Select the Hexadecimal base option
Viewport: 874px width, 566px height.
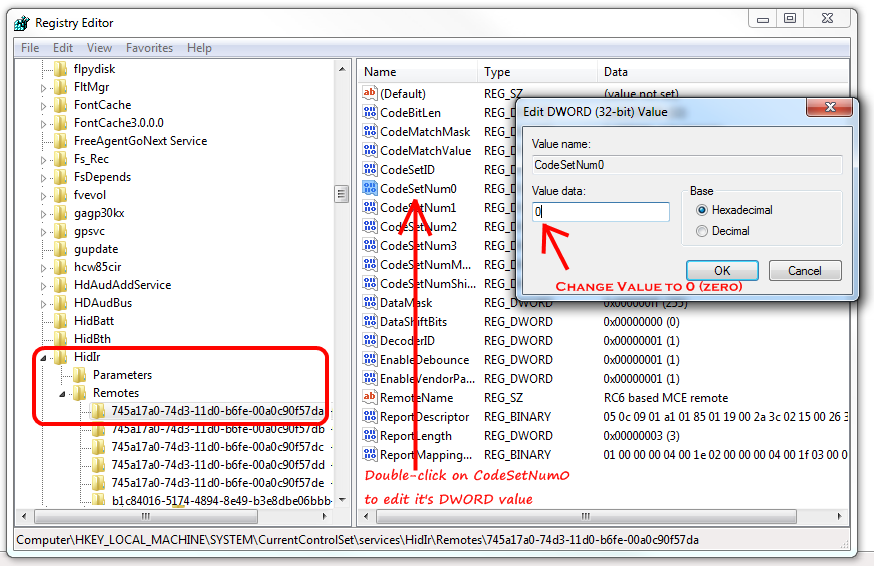[x=702, y=210]
